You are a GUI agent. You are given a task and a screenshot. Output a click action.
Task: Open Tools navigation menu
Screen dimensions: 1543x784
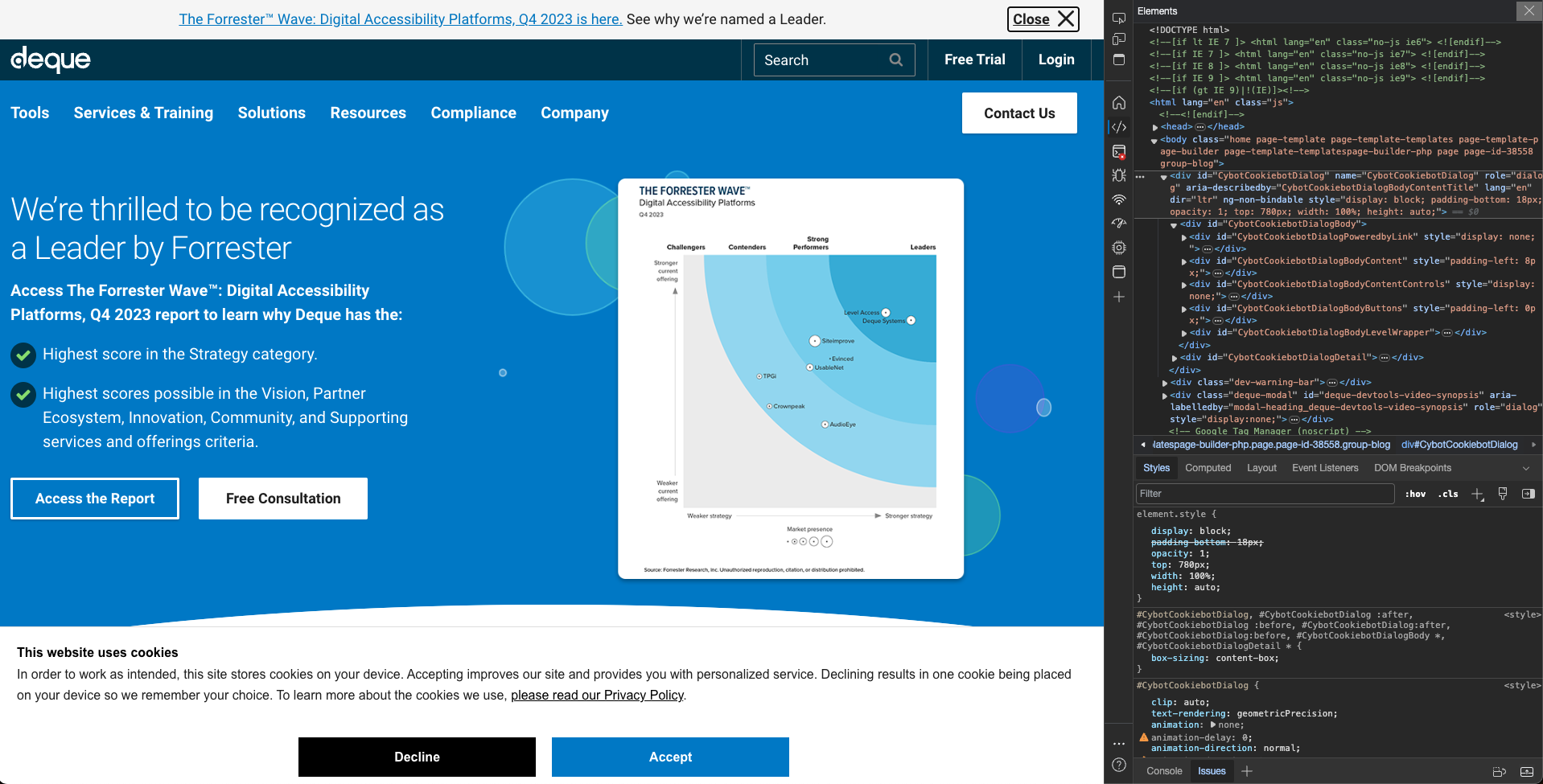30,113
